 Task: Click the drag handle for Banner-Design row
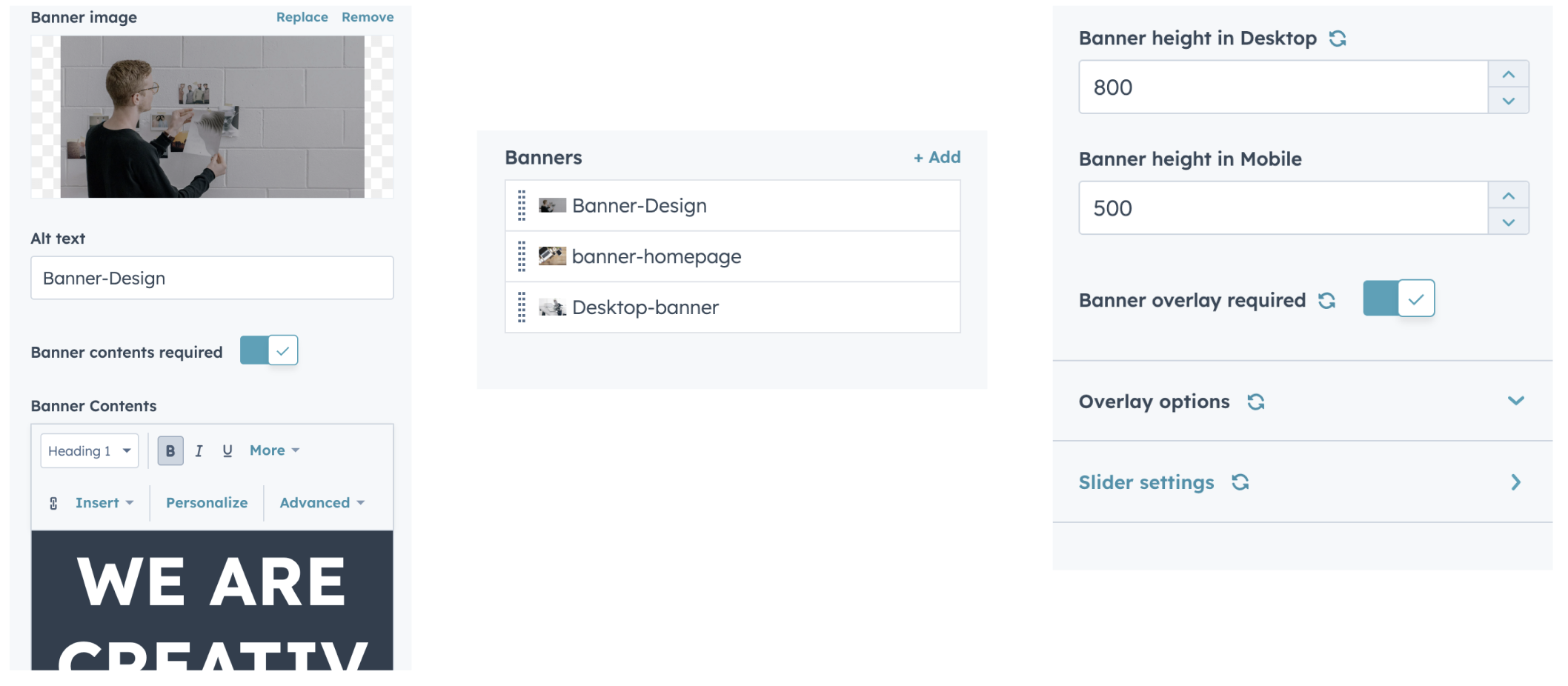pos(522,205)
